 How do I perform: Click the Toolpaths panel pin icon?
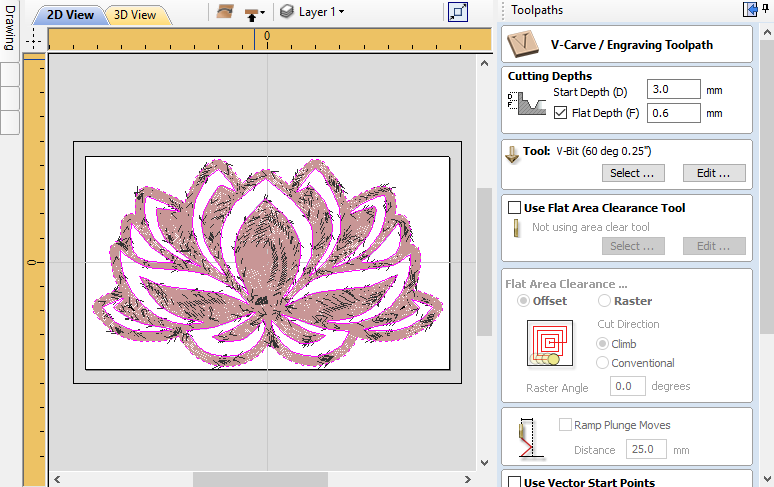coord(767,8)
